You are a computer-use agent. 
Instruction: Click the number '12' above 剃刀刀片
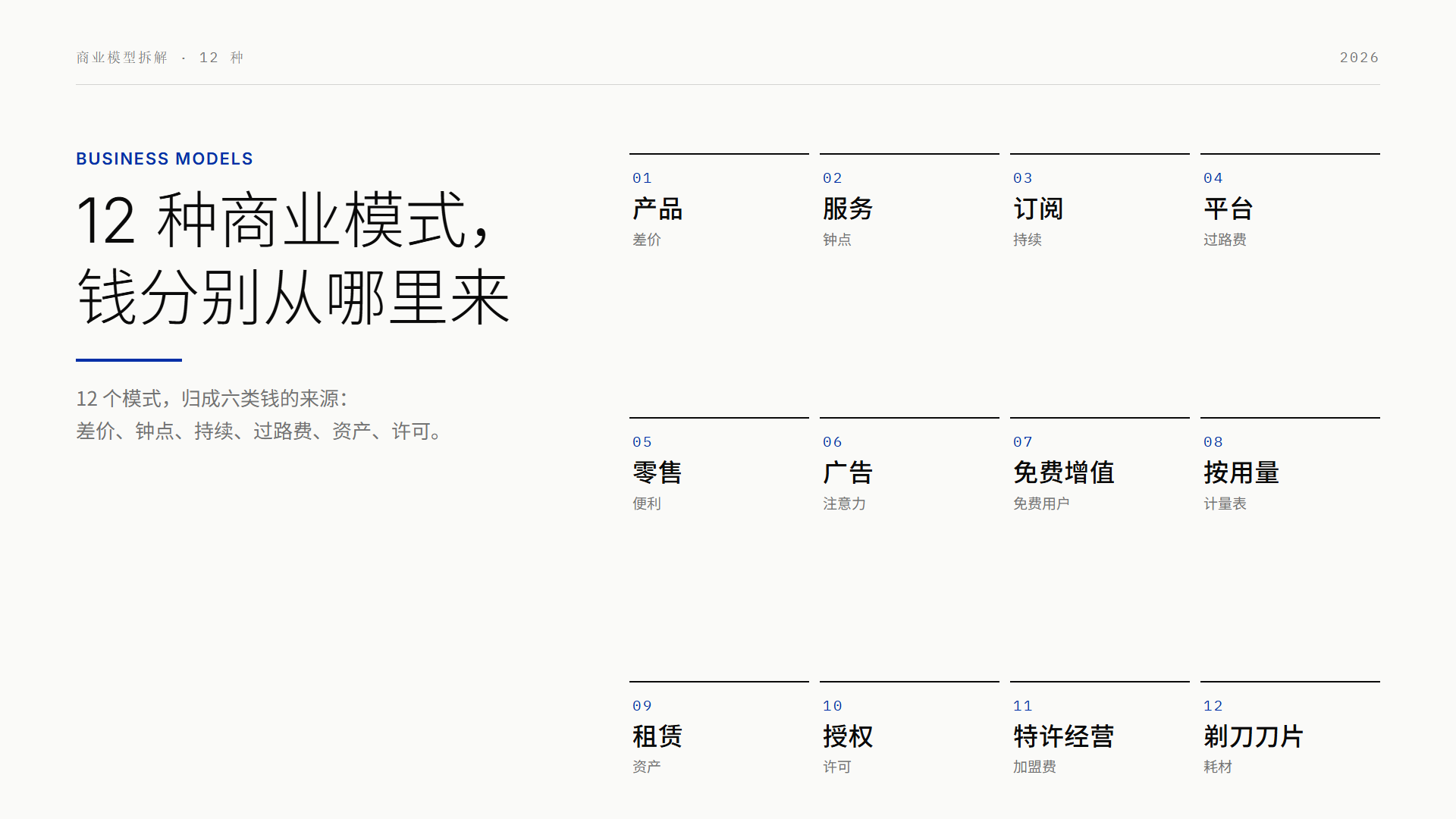[x=1213, y=706]
